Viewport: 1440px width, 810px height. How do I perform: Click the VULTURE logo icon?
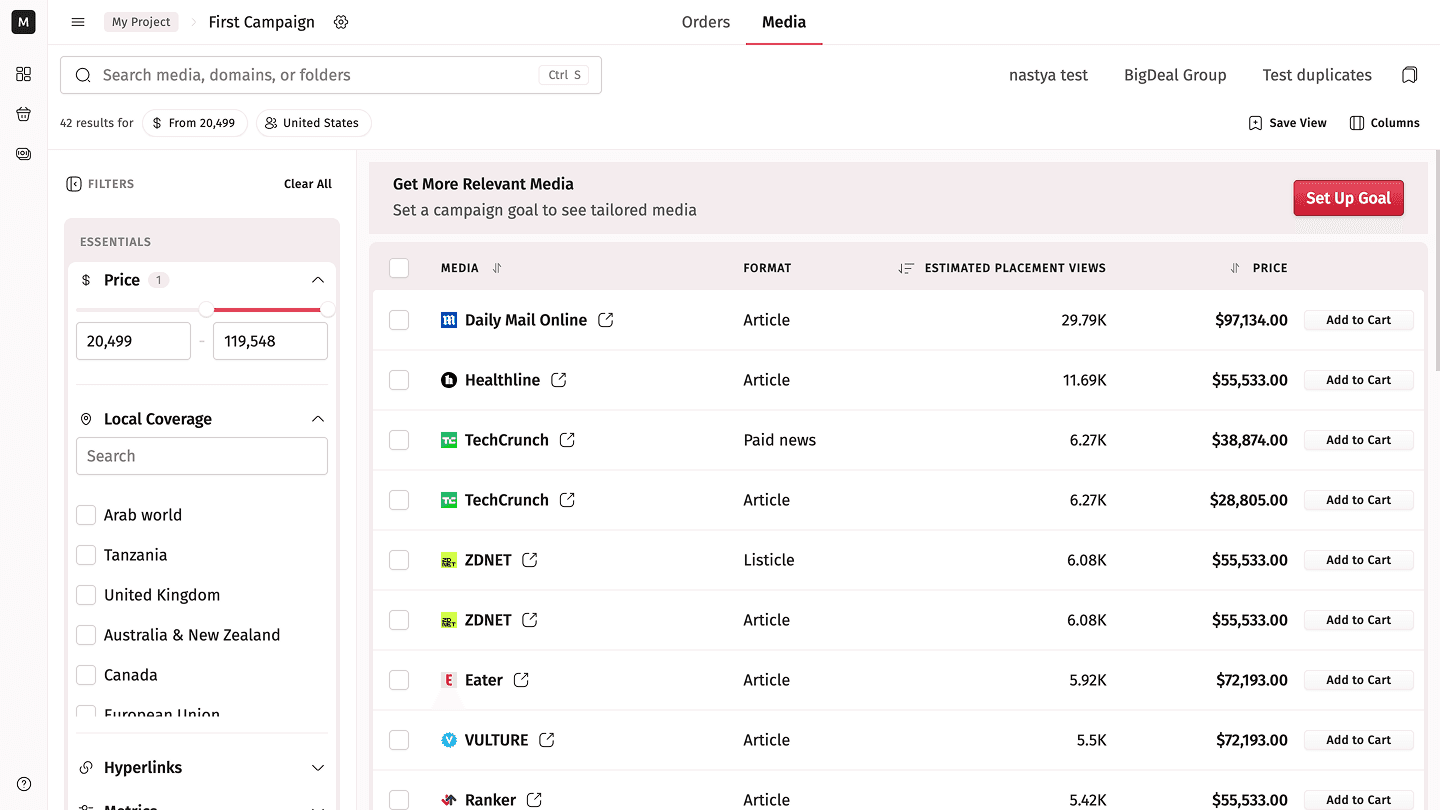coord(449,740)
